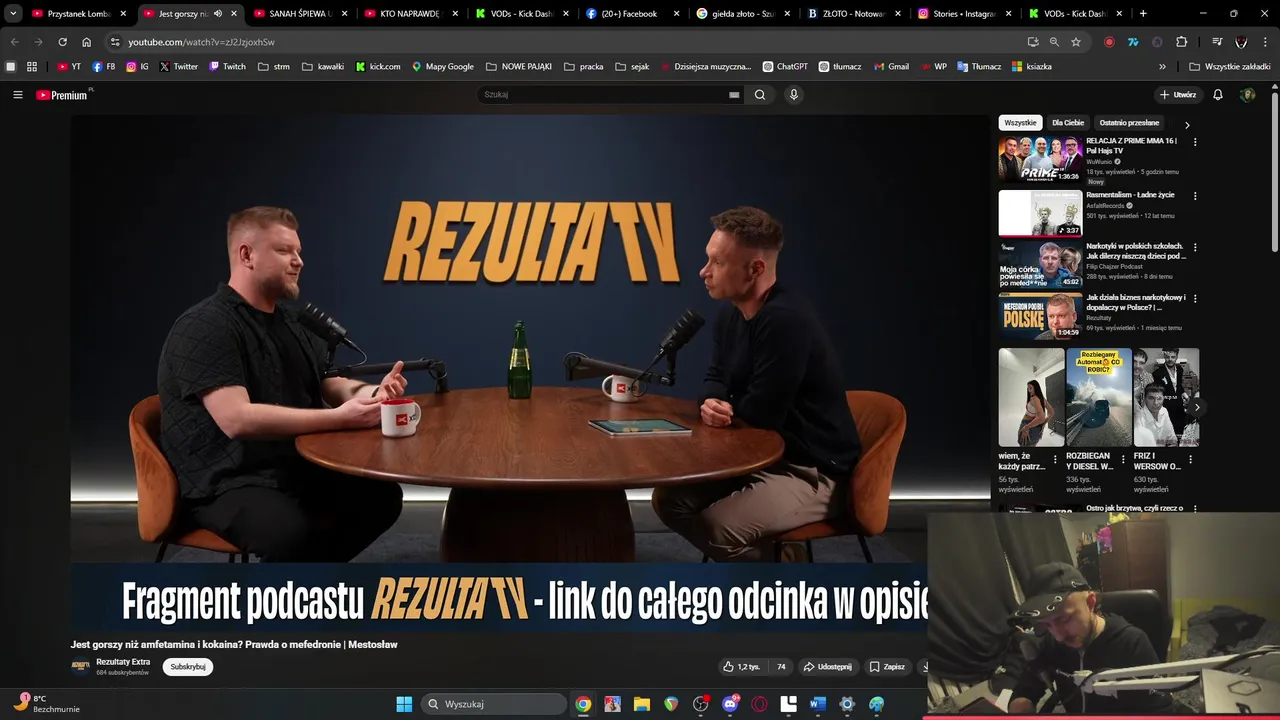Save the video with Zapisz button
The image size is (1280, 720).
(887, 667)
